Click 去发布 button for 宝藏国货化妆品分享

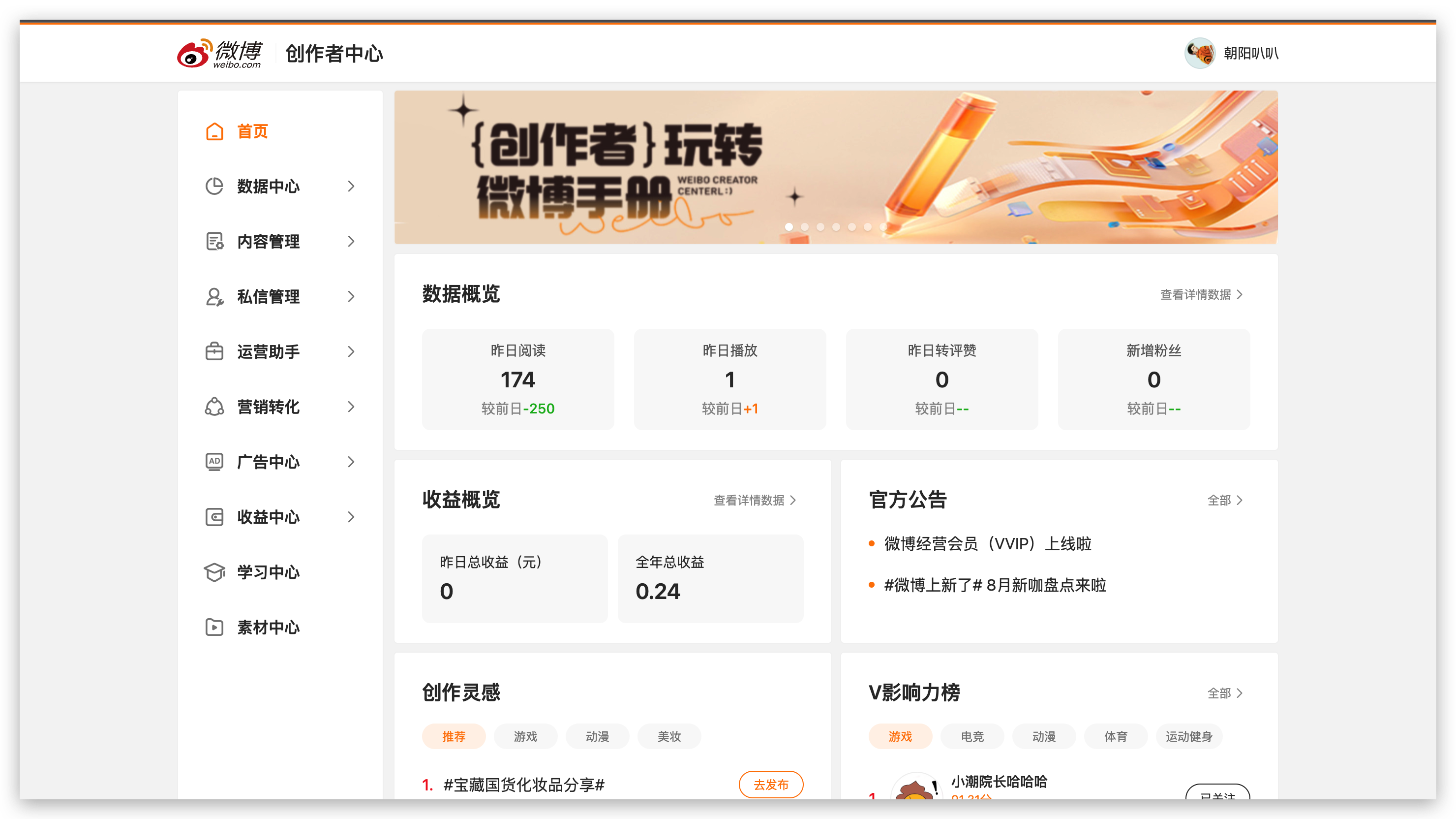click(x=771, y=785)
